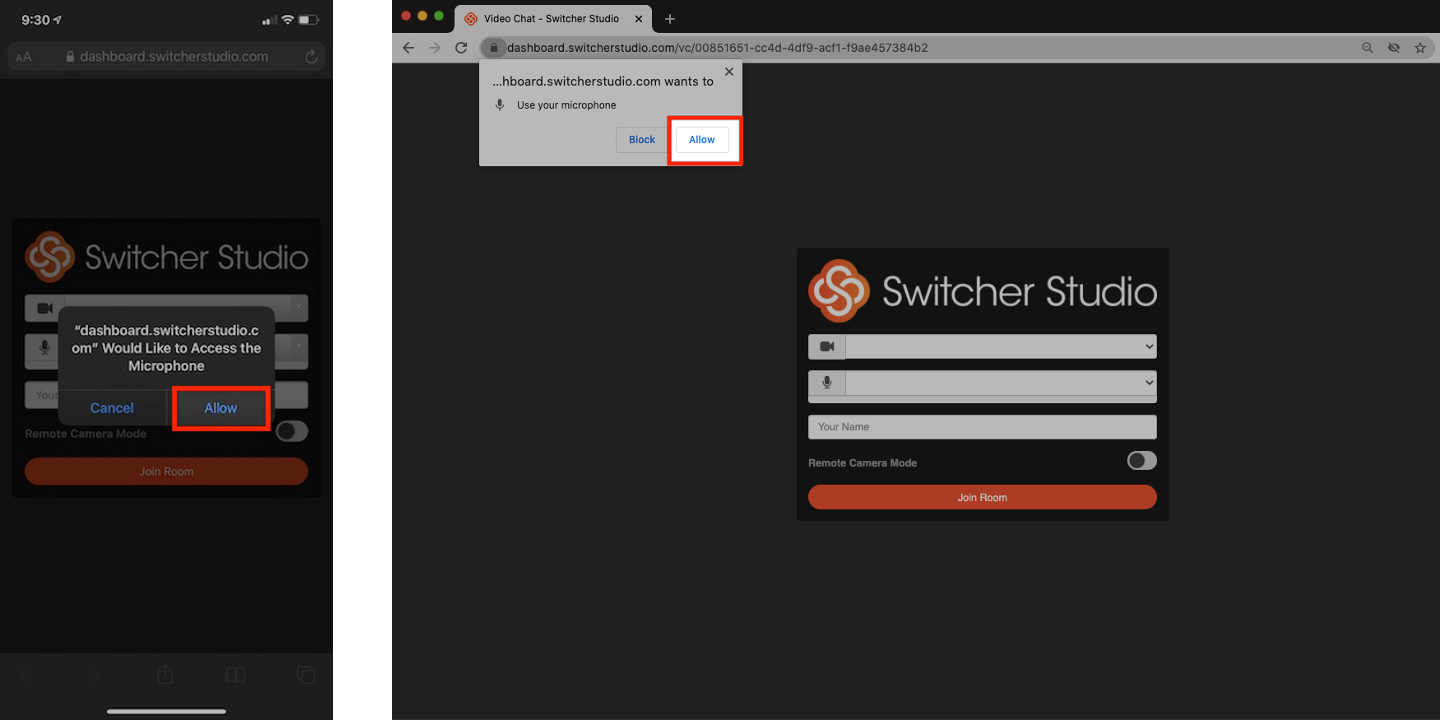The height and width of the screenshot is (720, 1440).
Task: Click the lock site-info icon in Chrome
Action: pyautogui.click(x=493, y=48)
